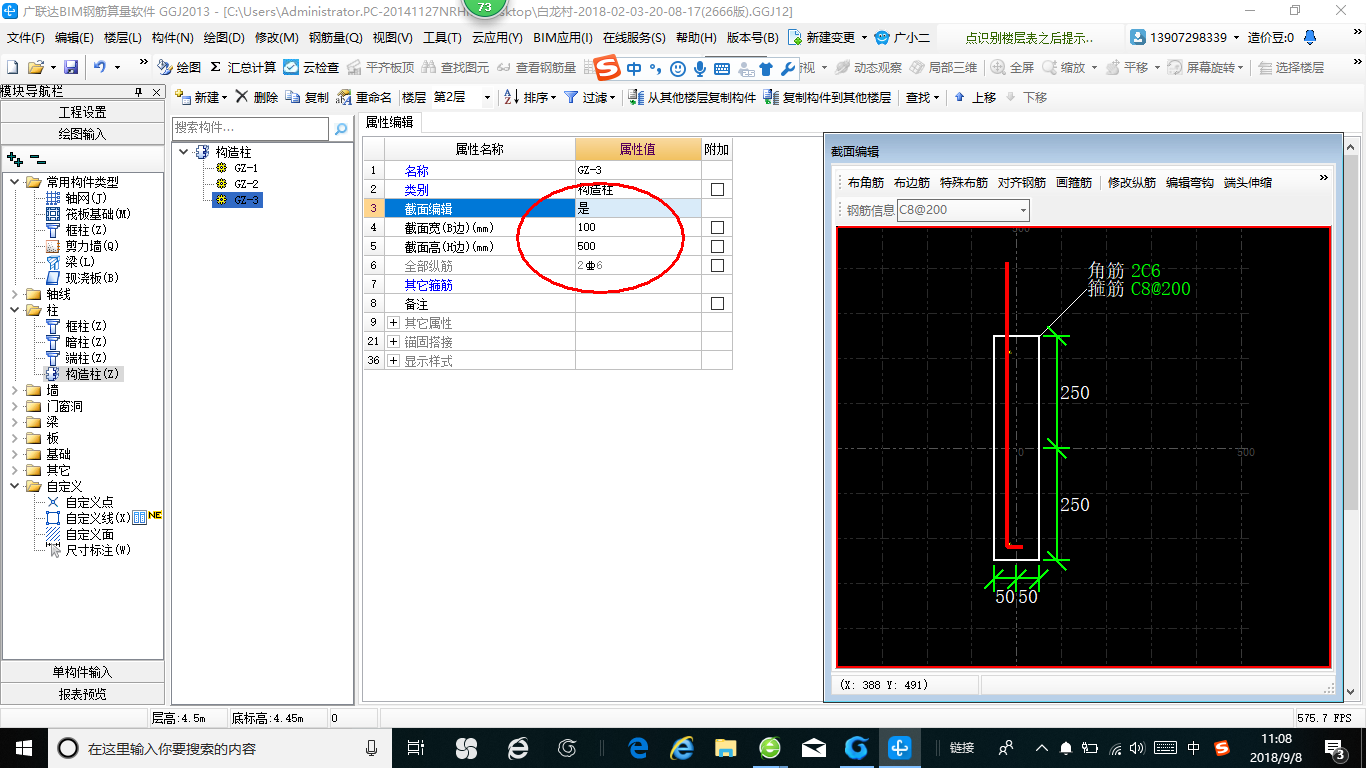Click the Sogou wrench settings icon
Screen dimensions: 1366x768
click(x=788, y=68)
